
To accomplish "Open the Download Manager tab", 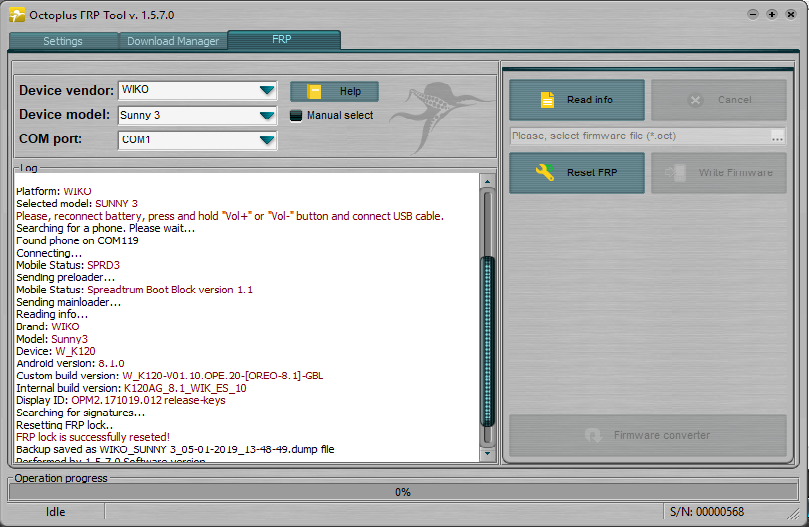I will coord(173,41).
